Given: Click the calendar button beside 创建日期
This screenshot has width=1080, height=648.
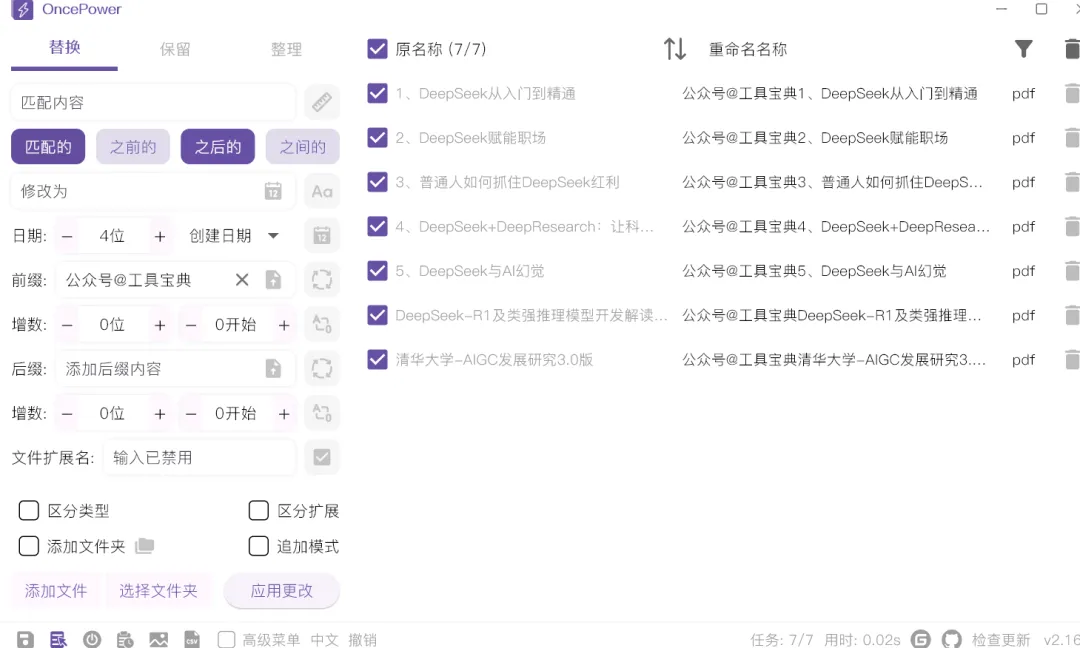Looking at the screenshot, I should (x=322, y=236).
